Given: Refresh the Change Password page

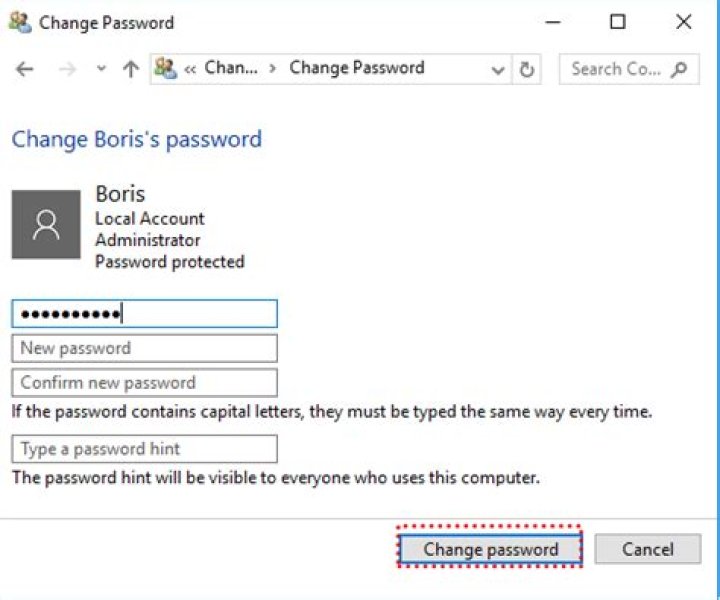Looking at the screenshot, I should tap(527, 70).
